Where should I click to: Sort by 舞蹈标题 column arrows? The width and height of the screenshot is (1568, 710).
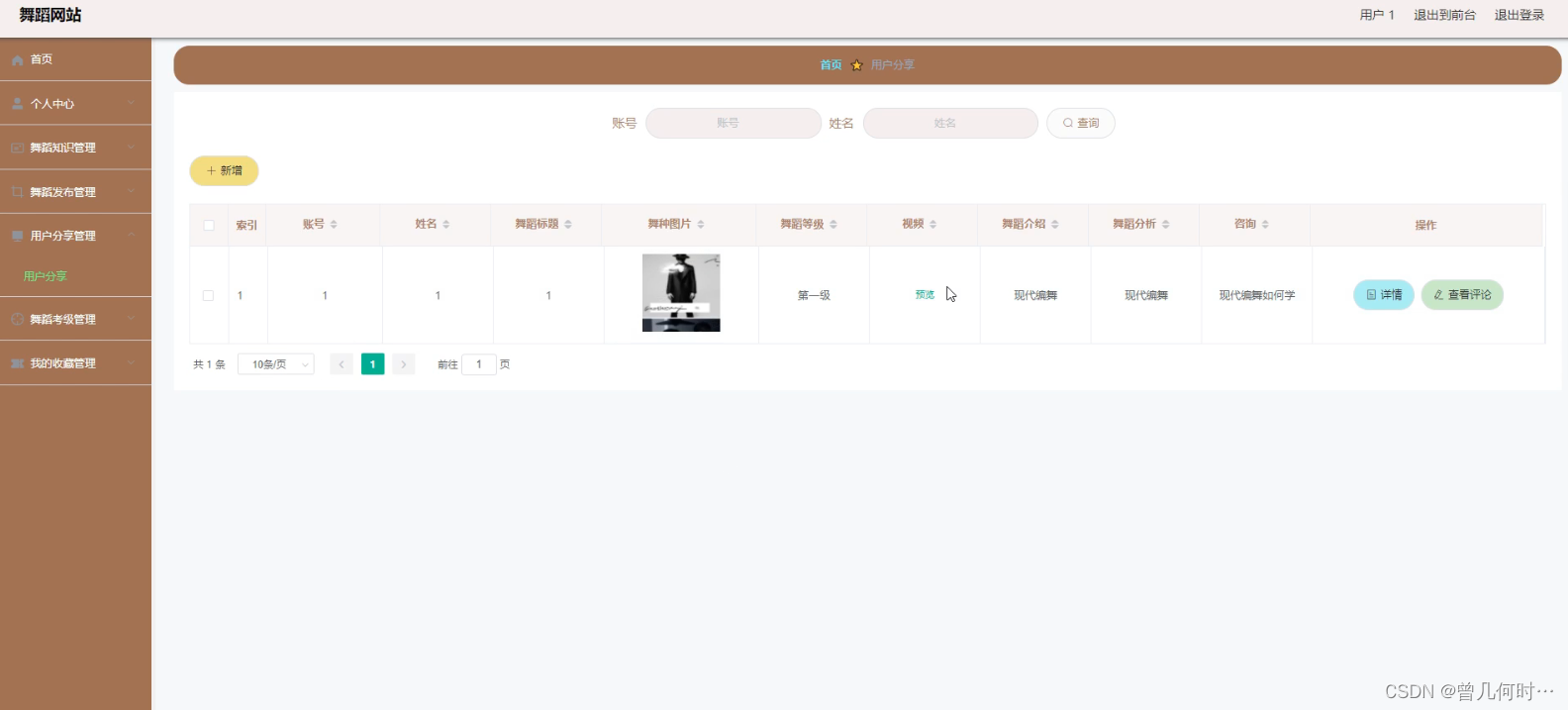point(568,225)
